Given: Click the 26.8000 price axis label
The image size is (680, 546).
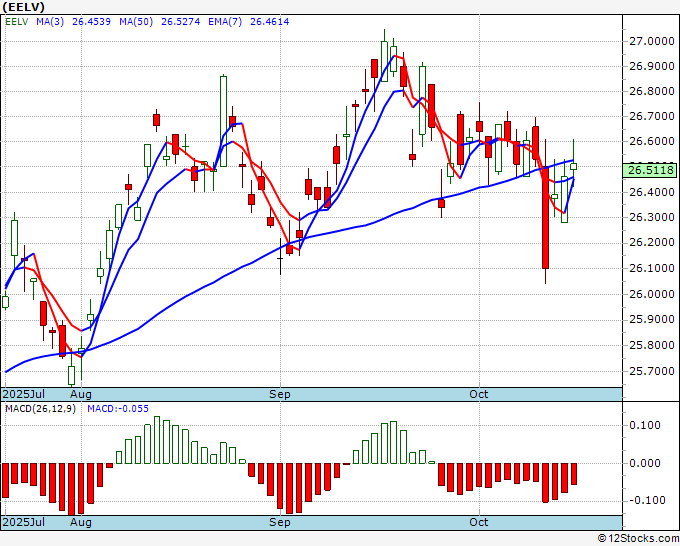Looking at the screenshot, I should pos(652,92).
